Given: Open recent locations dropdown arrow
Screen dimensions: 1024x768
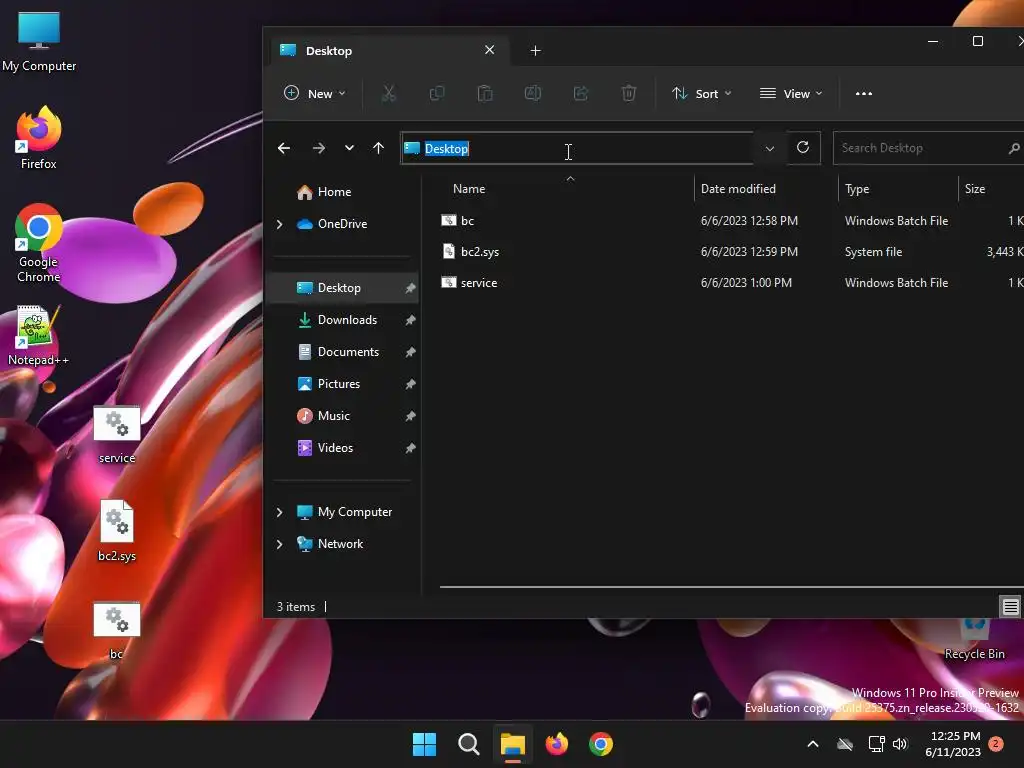Looking at the screenshot, I should point(349,148).
